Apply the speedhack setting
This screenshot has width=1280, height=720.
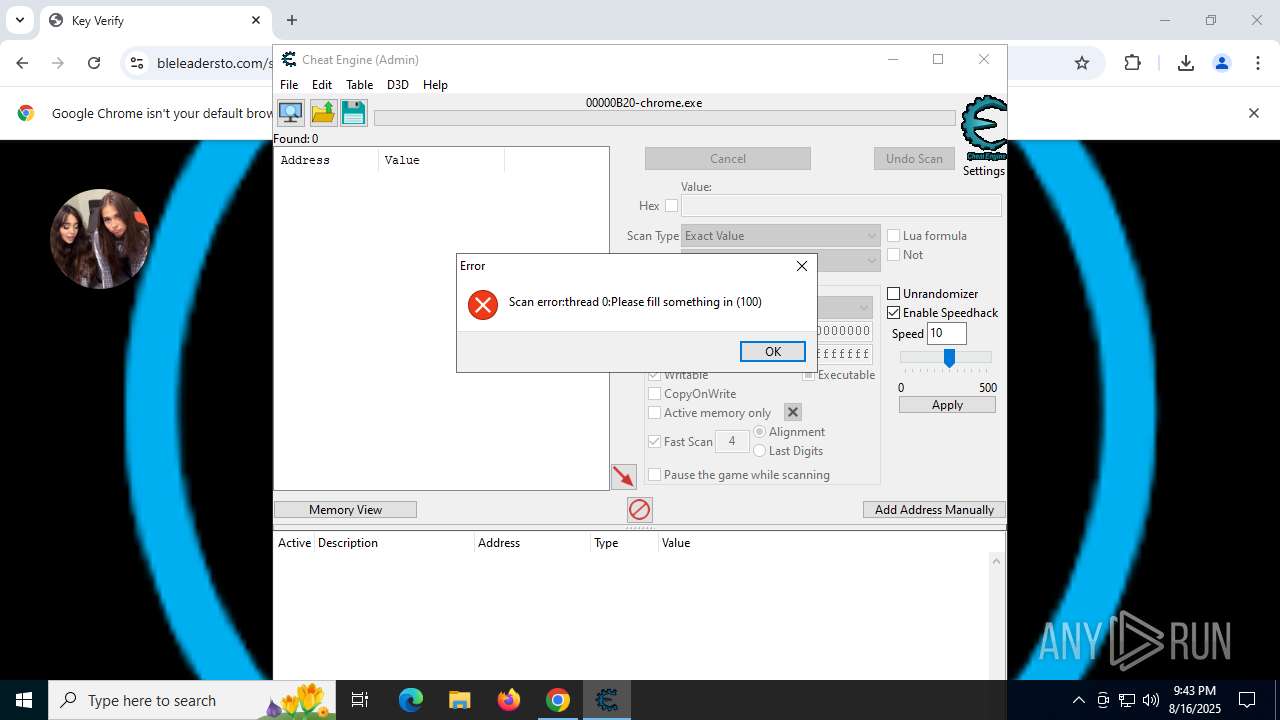[947, 405]
